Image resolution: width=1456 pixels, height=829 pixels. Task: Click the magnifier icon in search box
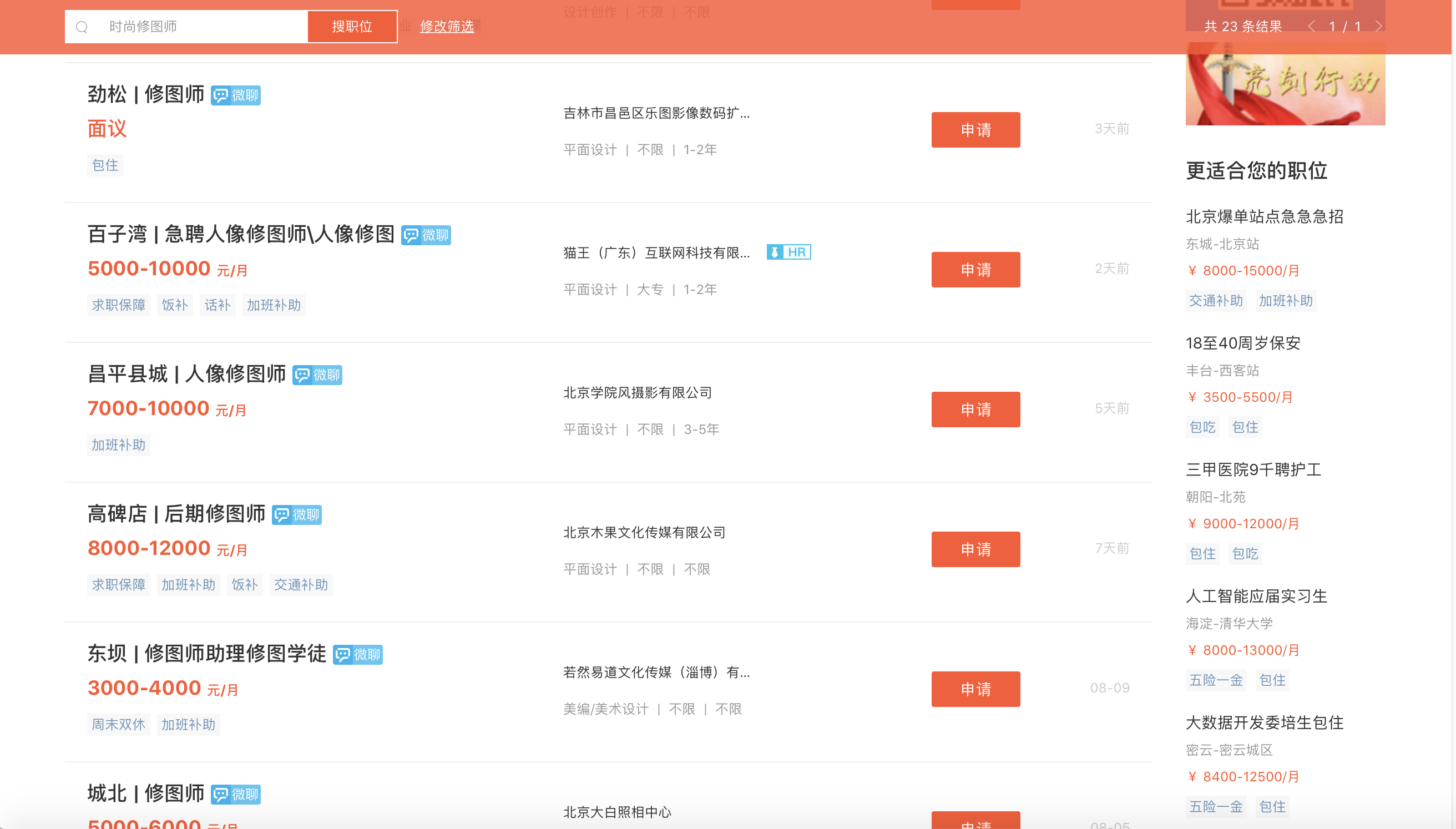click(x=82, y=27)
